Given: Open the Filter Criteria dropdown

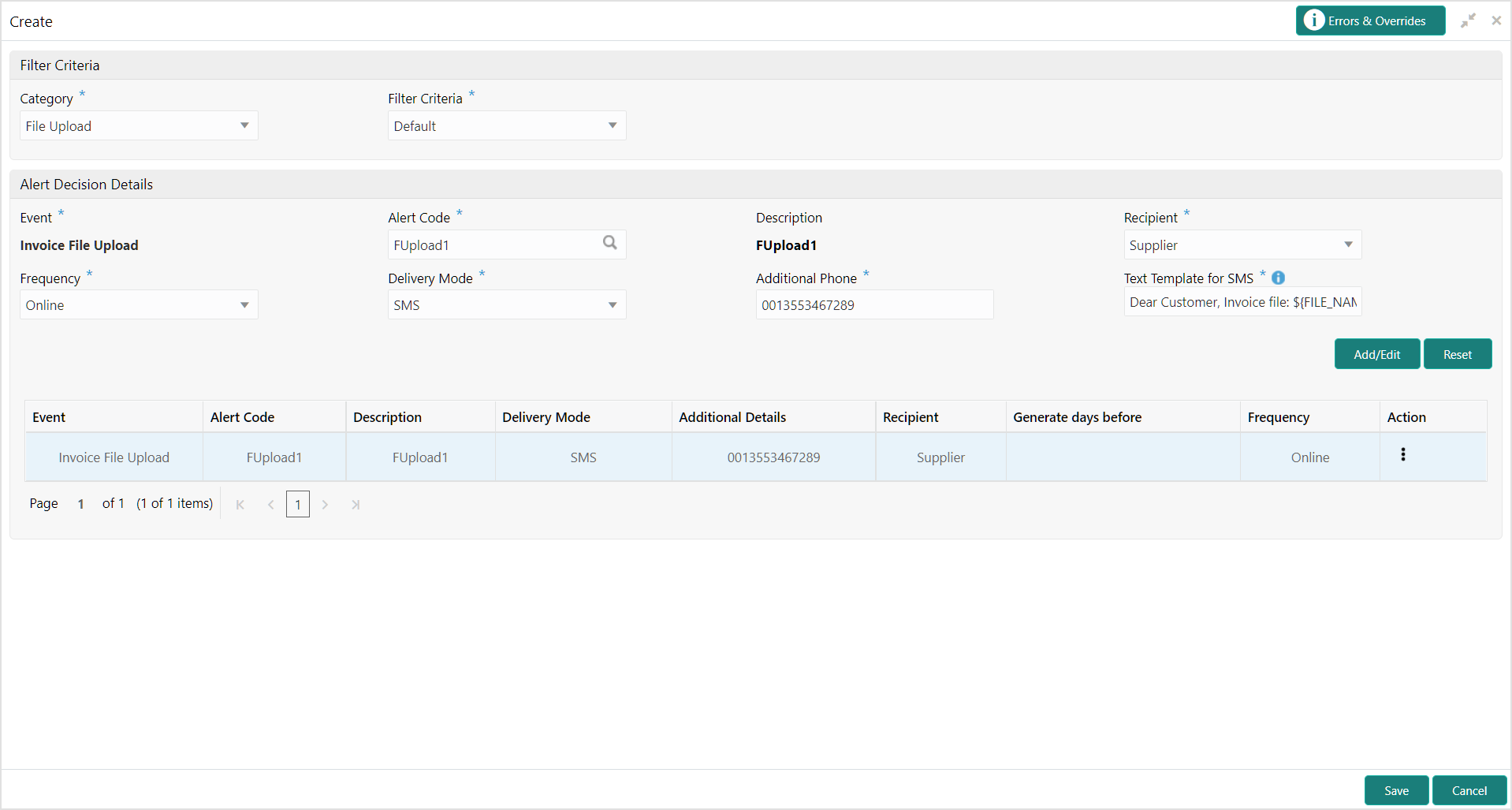Looking at the screenshot, I should (x=507, y=126).
